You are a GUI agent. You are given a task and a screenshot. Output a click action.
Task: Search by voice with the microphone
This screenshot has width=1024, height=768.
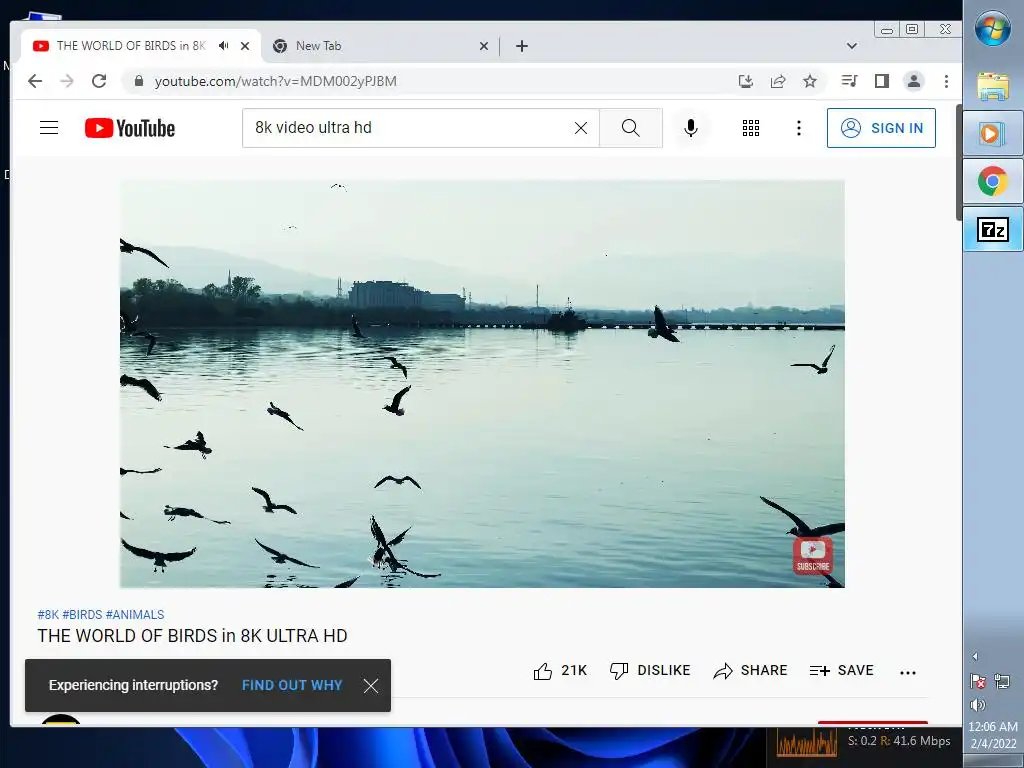click(691, 128)
